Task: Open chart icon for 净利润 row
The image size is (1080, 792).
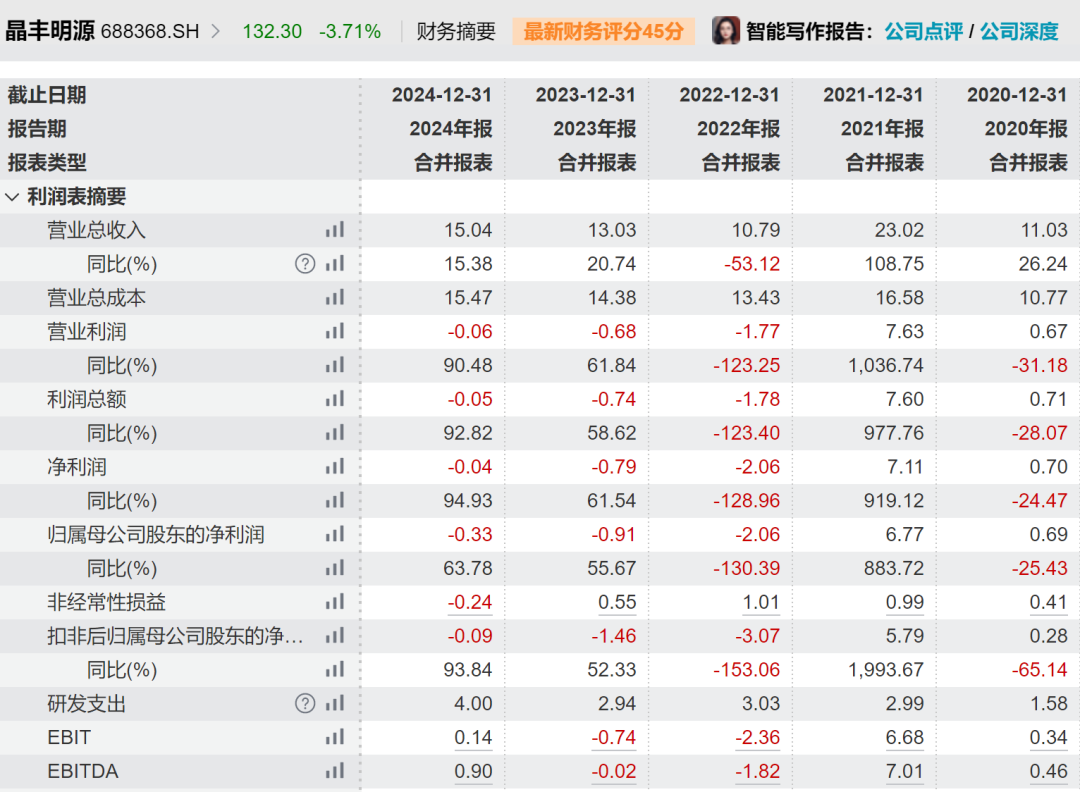Action: pos(335,466)
